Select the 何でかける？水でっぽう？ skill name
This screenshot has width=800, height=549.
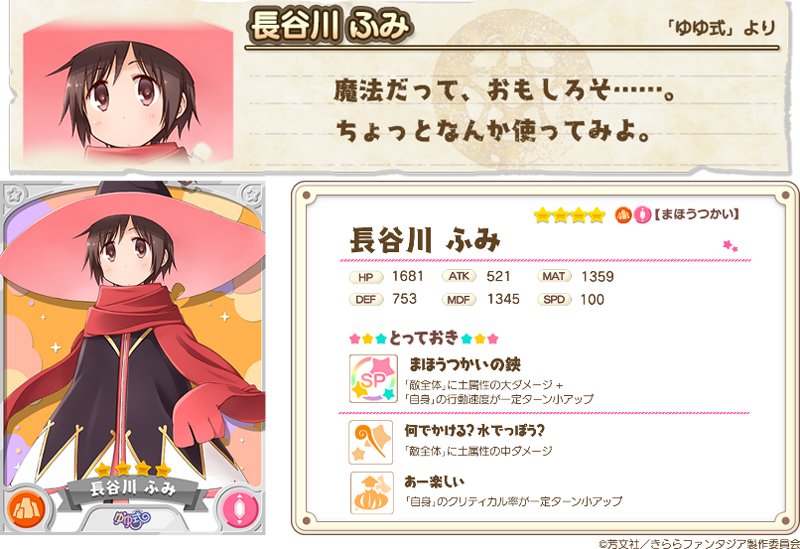(x=474, y=431)
